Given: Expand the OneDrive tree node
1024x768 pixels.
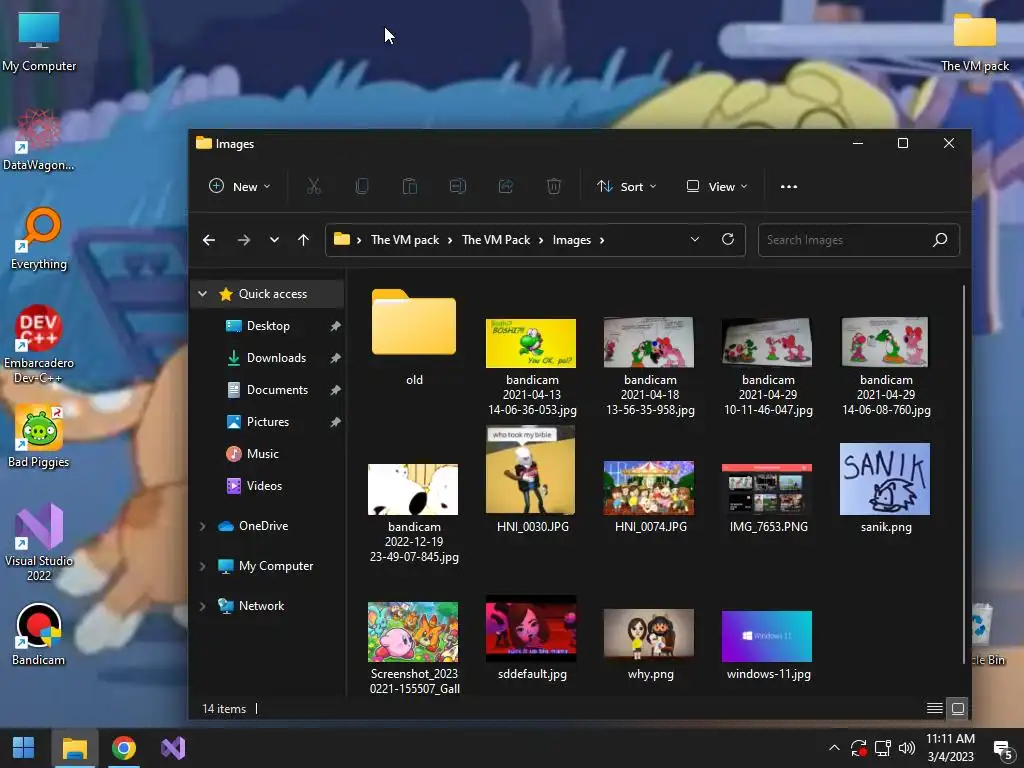Looking at the screenshot, I should [x=202, y=526].
